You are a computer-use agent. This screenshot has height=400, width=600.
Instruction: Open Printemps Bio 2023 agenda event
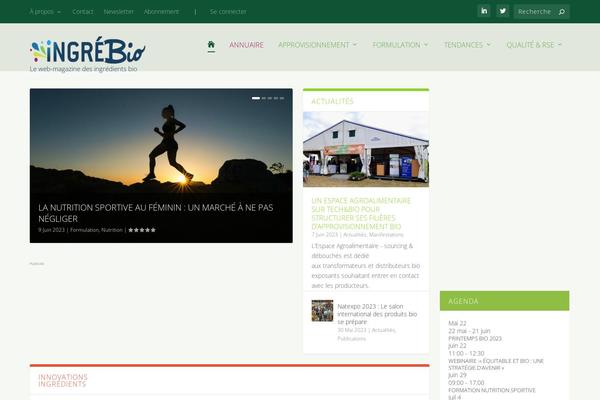(475, 338)
